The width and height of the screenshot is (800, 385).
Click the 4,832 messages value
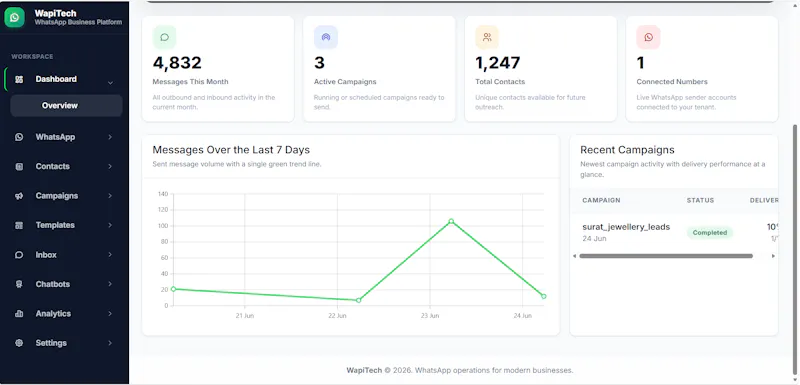click(x=177, y=63)
